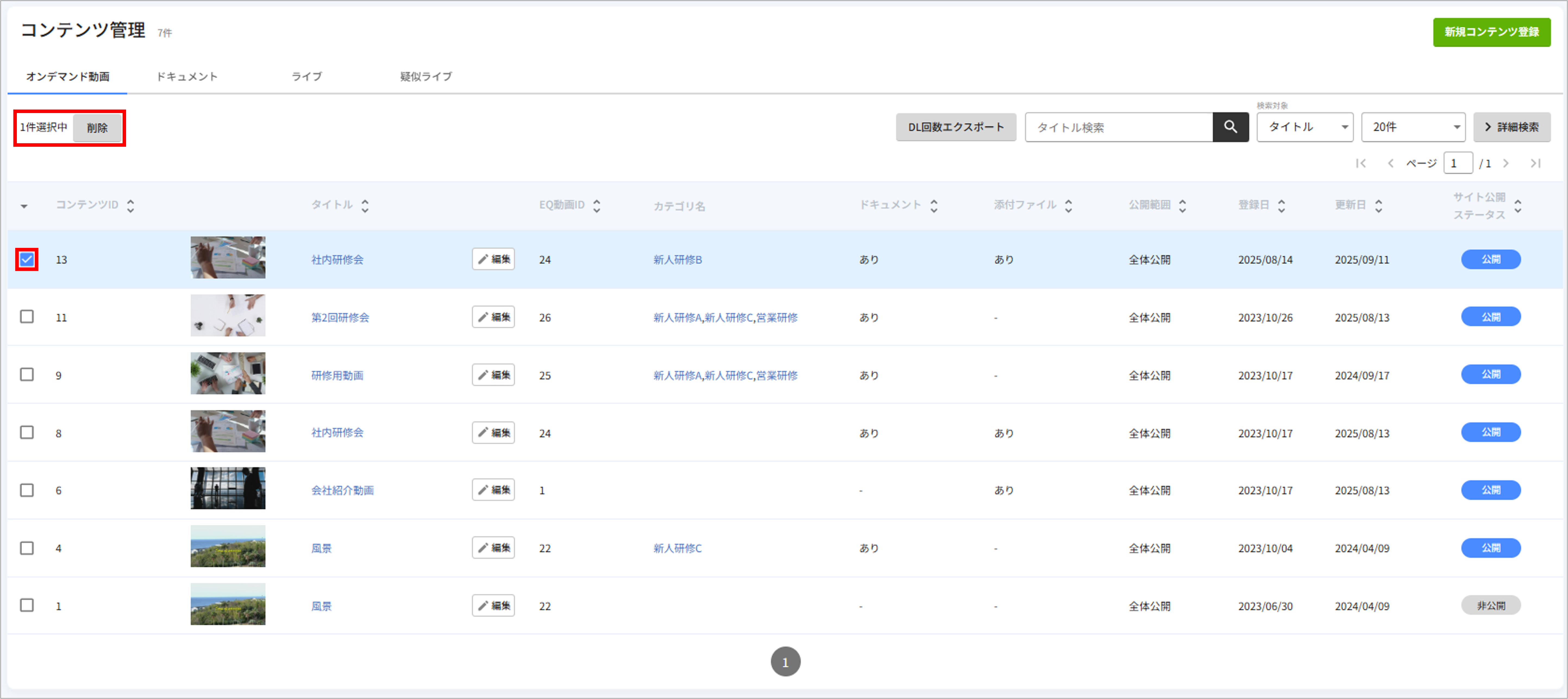Expand the 詳細検索 advanced search panel

pos(1511,127)
